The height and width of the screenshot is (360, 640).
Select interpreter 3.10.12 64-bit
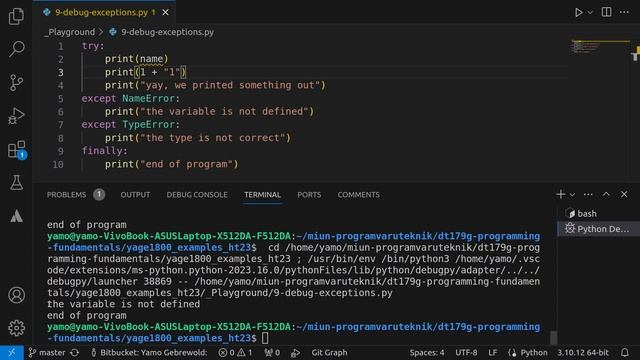[x=583, y=353]
